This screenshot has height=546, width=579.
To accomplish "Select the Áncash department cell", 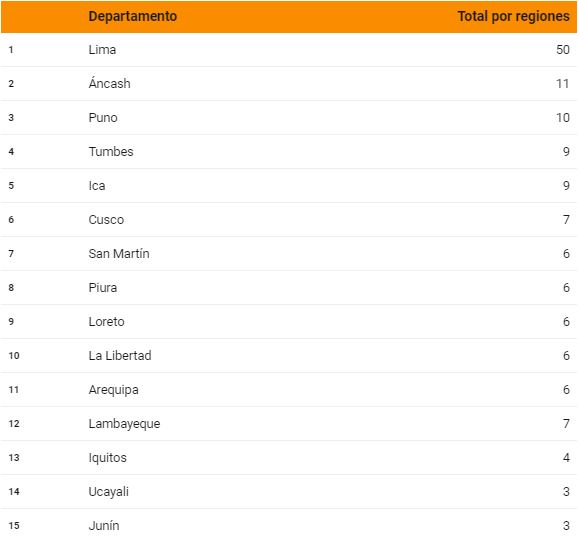I will (x=109, y=83).
